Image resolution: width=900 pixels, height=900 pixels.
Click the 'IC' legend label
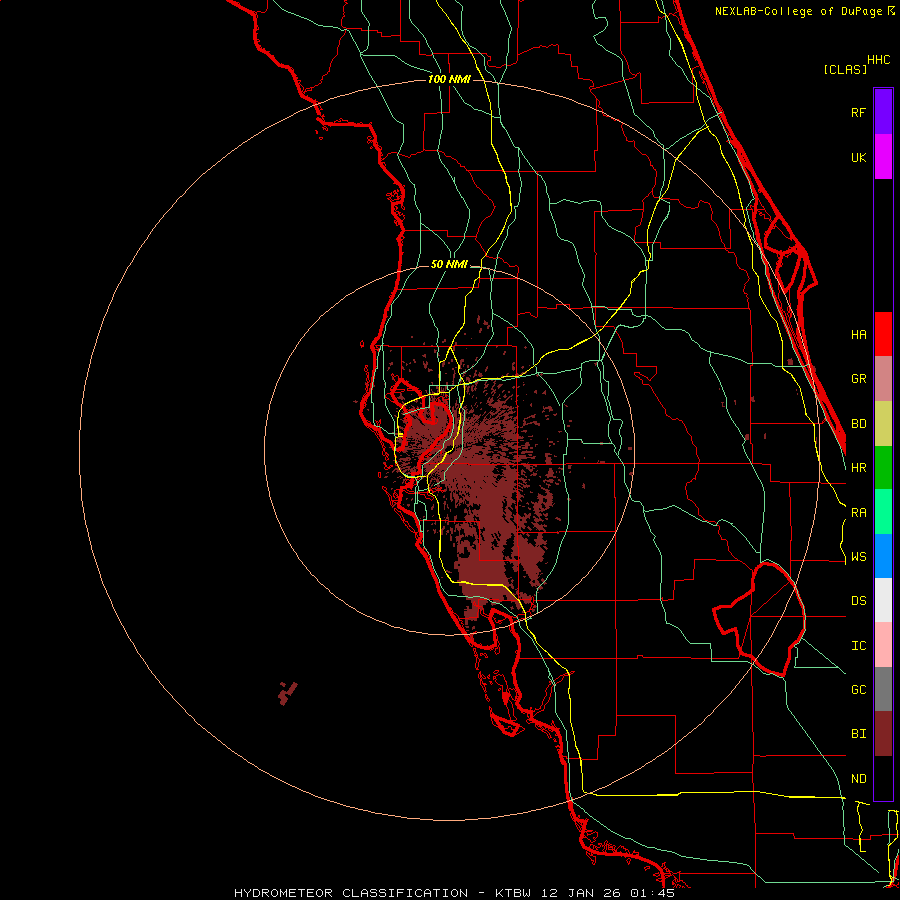click(858, 646)
